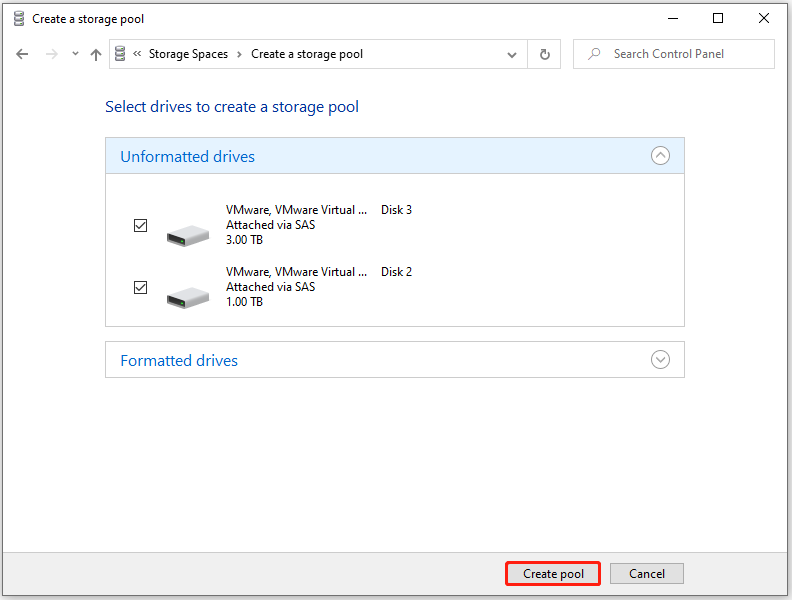The width and height of the screenshot is (792, 600).
Task: Click the 3.00 TB size text
Action: click(x=244, y=240)
